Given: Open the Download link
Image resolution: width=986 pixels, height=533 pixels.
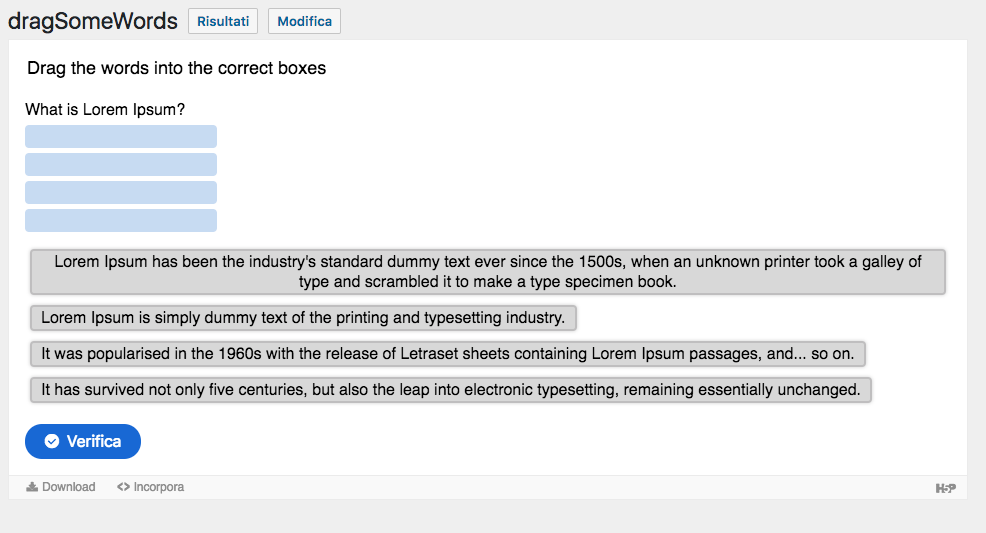Looking at the screenshot, I should 61,486.
